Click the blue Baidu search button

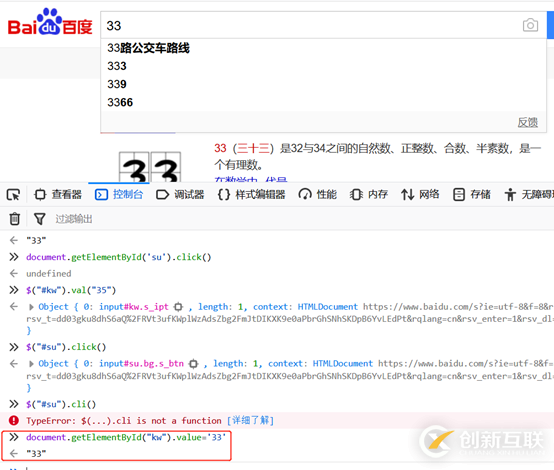[550, 25]
